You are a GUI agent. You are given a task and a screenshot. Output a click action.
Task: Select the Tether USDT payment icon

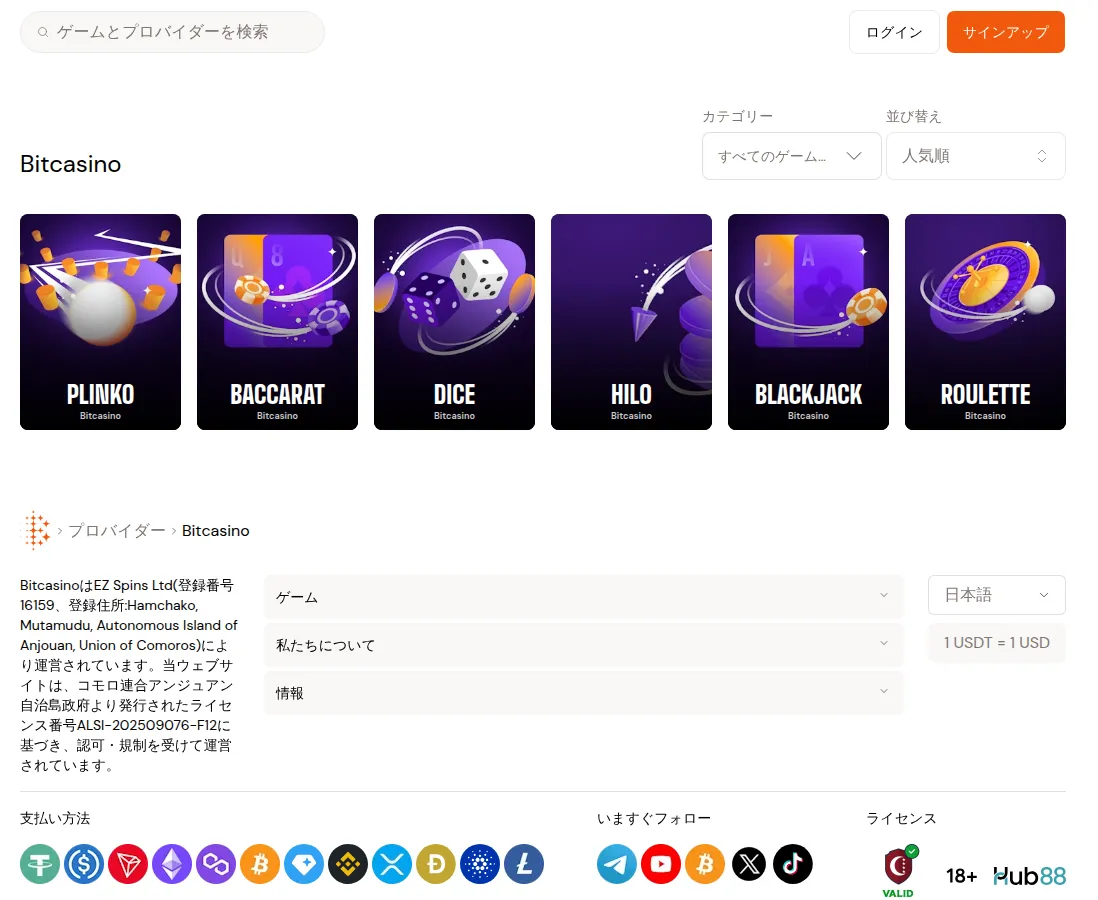point(40,864)
